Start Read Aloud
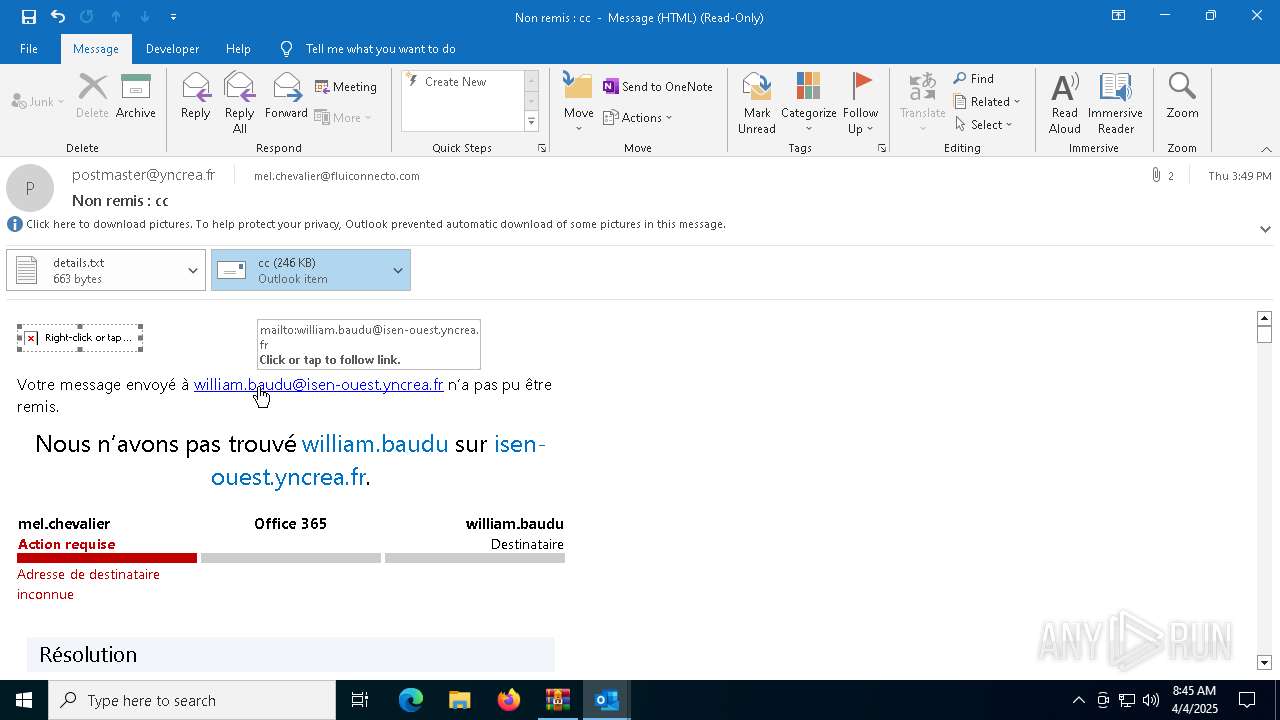This screenshot has width=1280, height=720. coord(1065,103)
